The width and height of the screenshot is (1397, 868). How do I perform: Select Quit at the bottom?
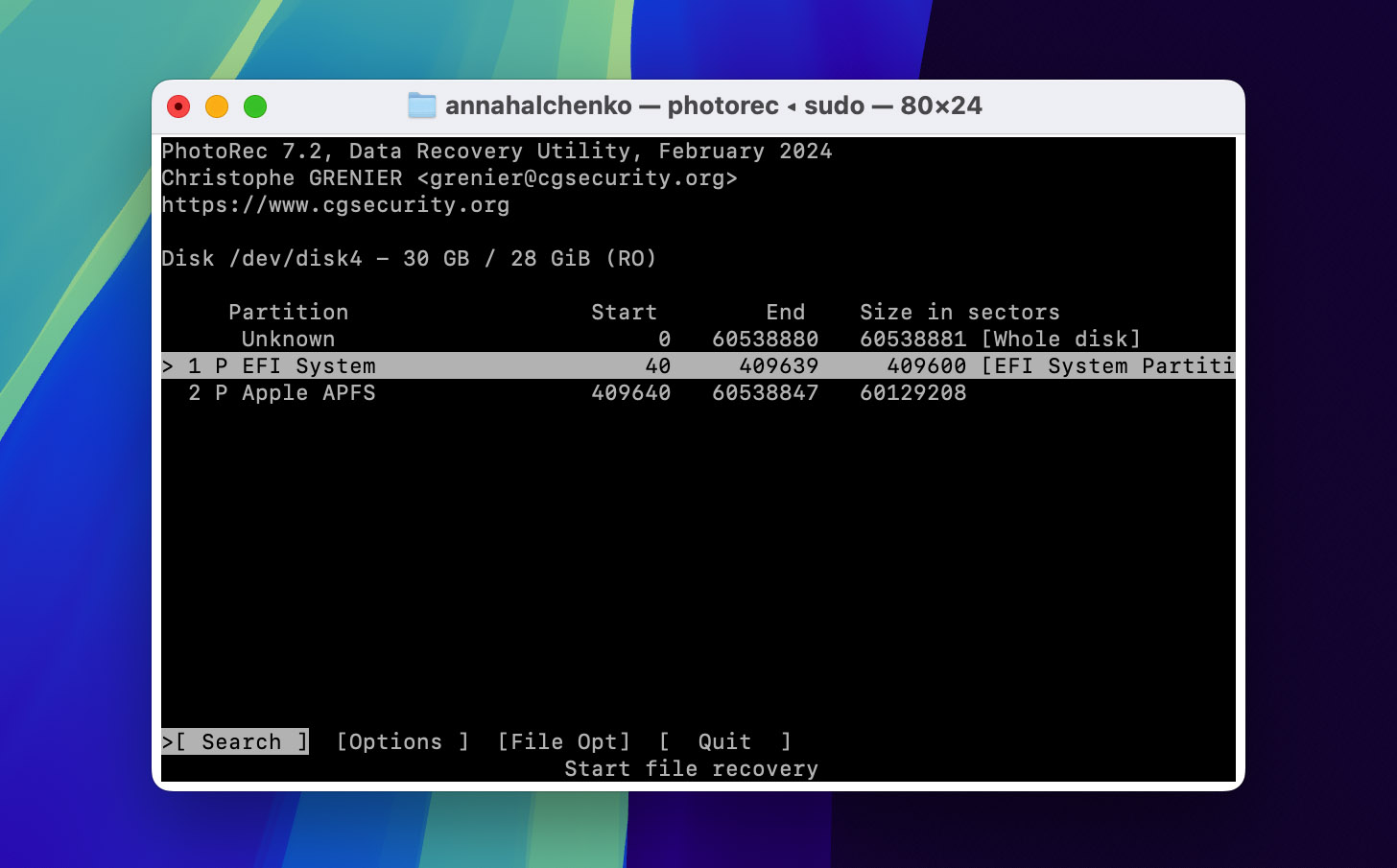point(724,741)
